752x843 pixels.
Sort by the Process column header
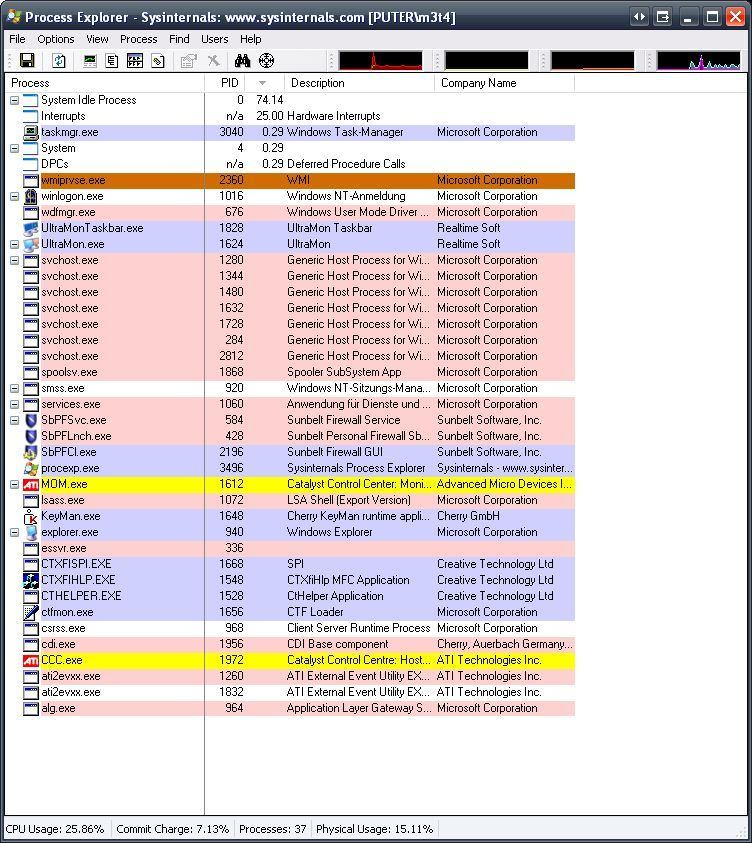(x=105, y=83)
